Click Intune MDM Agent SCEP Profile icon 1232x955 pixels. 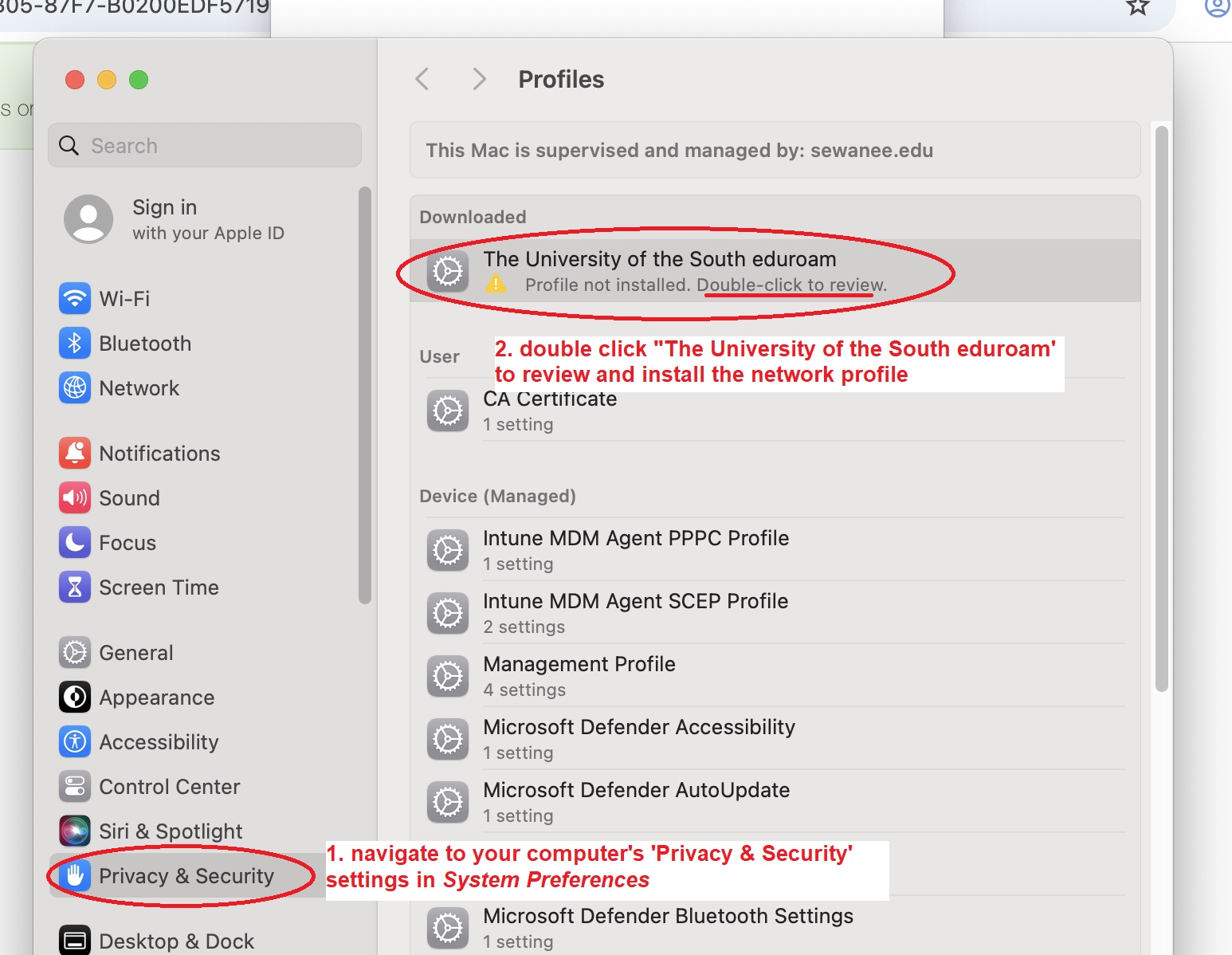tap(448, 613)
